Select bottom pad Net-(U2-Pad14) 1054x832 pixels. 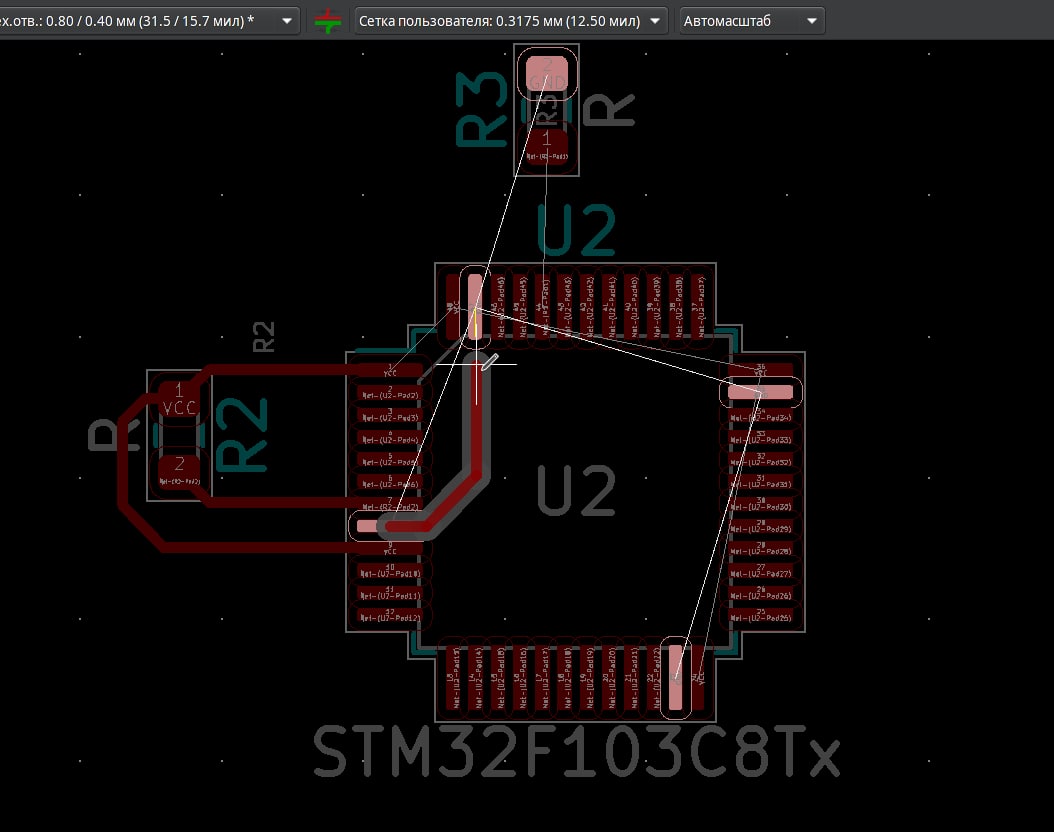coord(475,678)
